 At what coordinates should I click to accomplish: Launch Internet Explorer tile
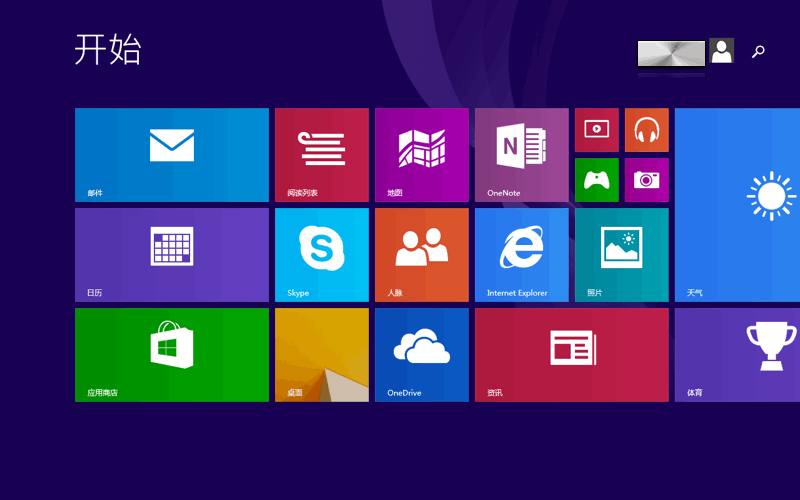(x=522, y=255)
